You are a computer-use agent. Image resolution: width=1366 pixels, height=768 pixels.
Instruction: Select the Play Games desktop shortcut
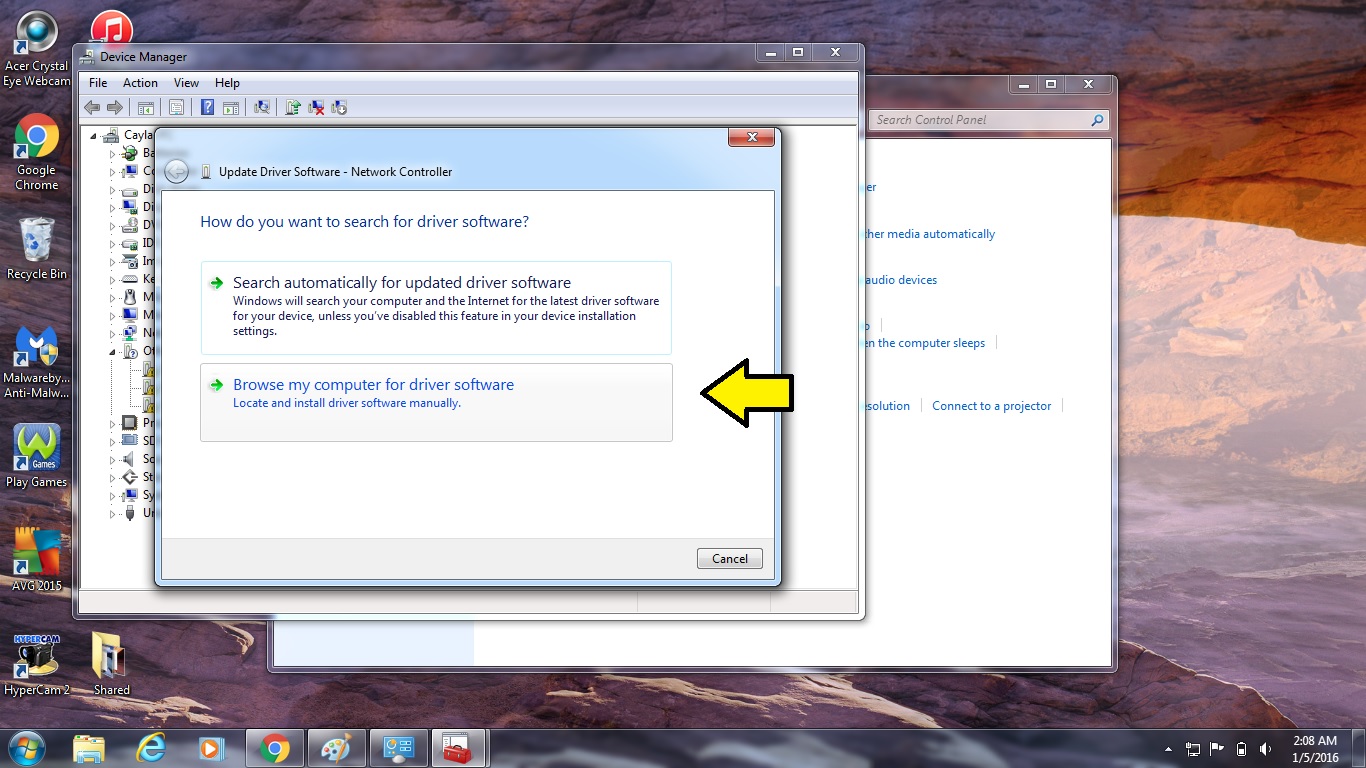coord(37,456)
